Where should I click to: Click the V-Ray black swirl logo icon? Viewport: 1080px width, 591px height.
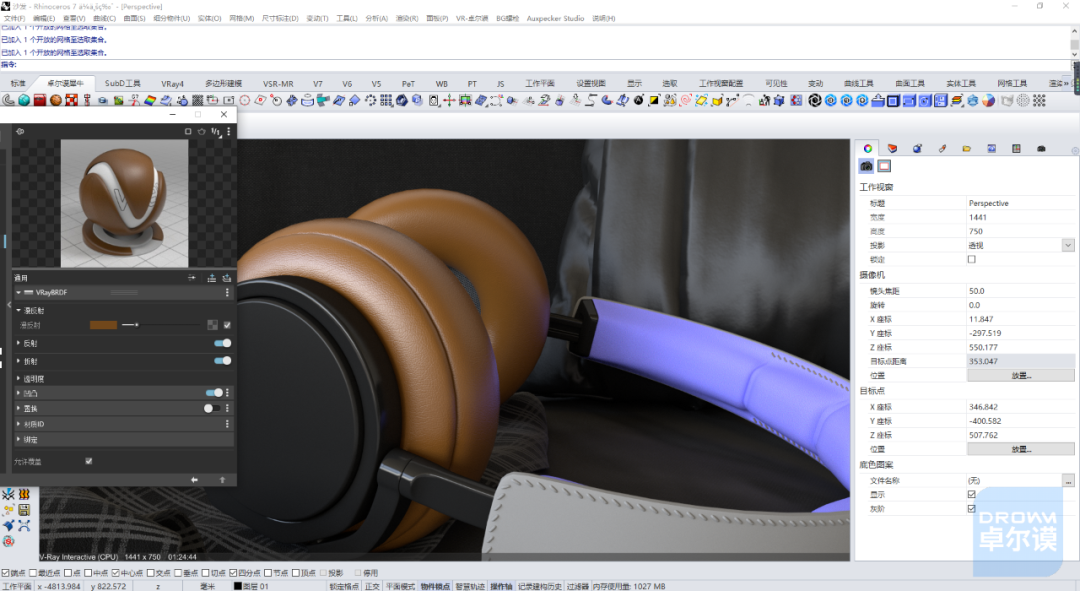coord(815,101)
